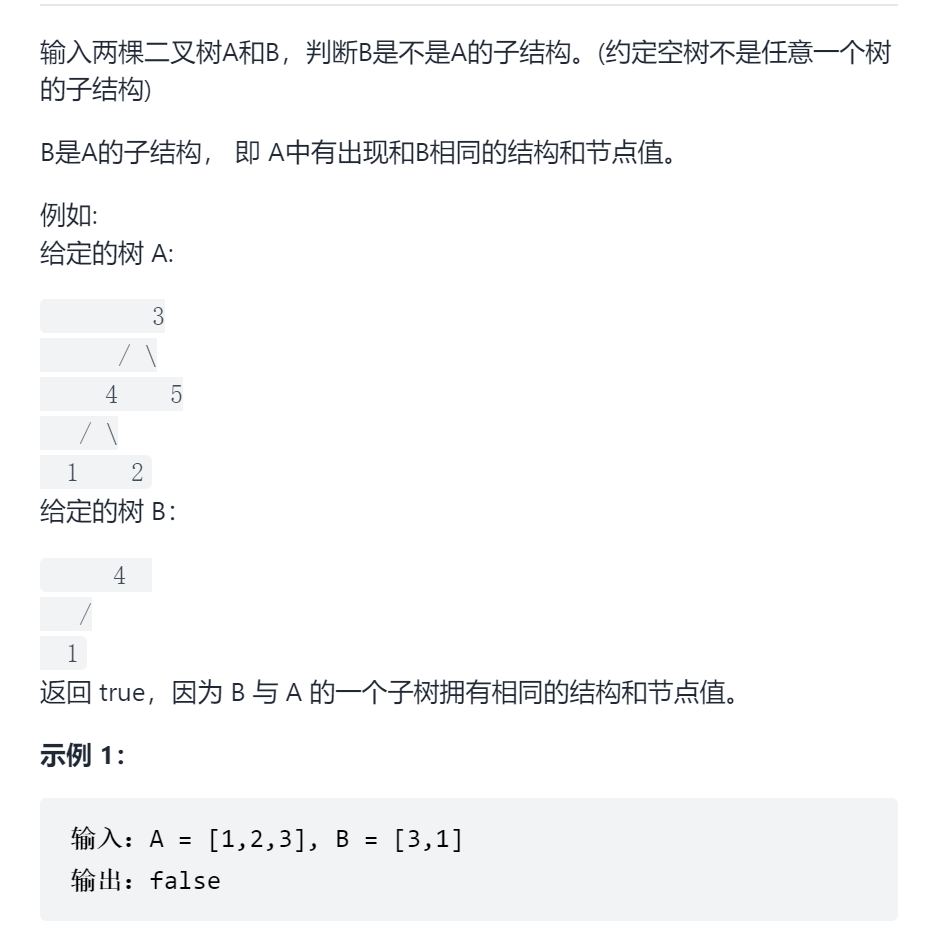Click node 2 in tree A

pyautogui.click(x=137, y=472)
